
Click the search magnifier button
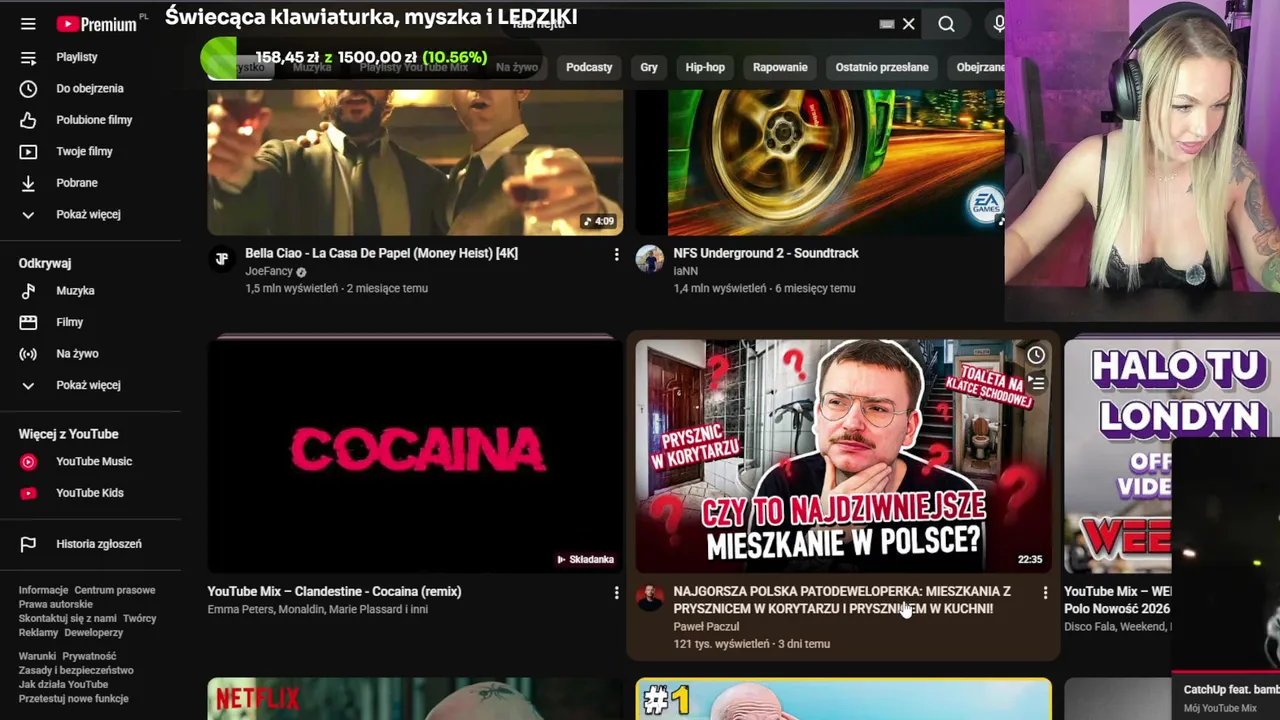946,24
